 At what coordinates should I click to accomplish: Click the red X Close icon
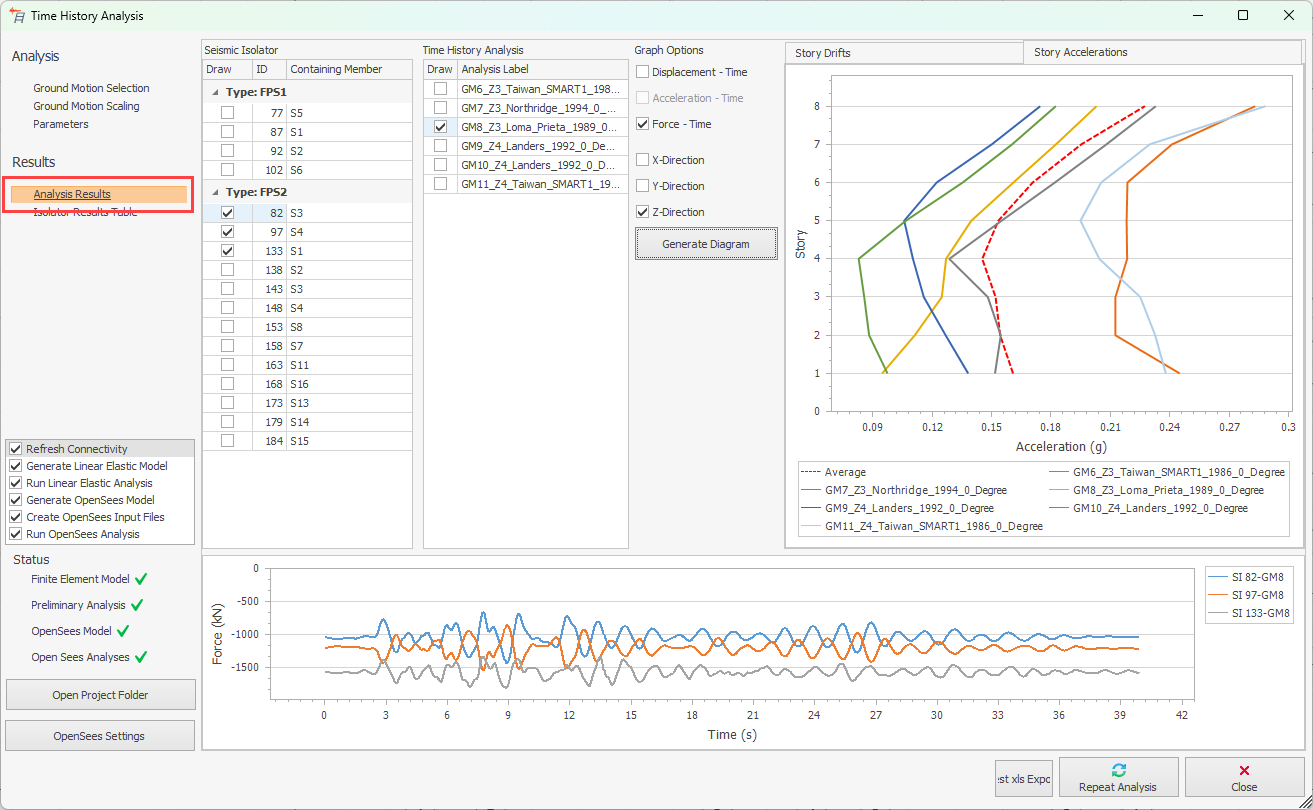coord(1244,770)
